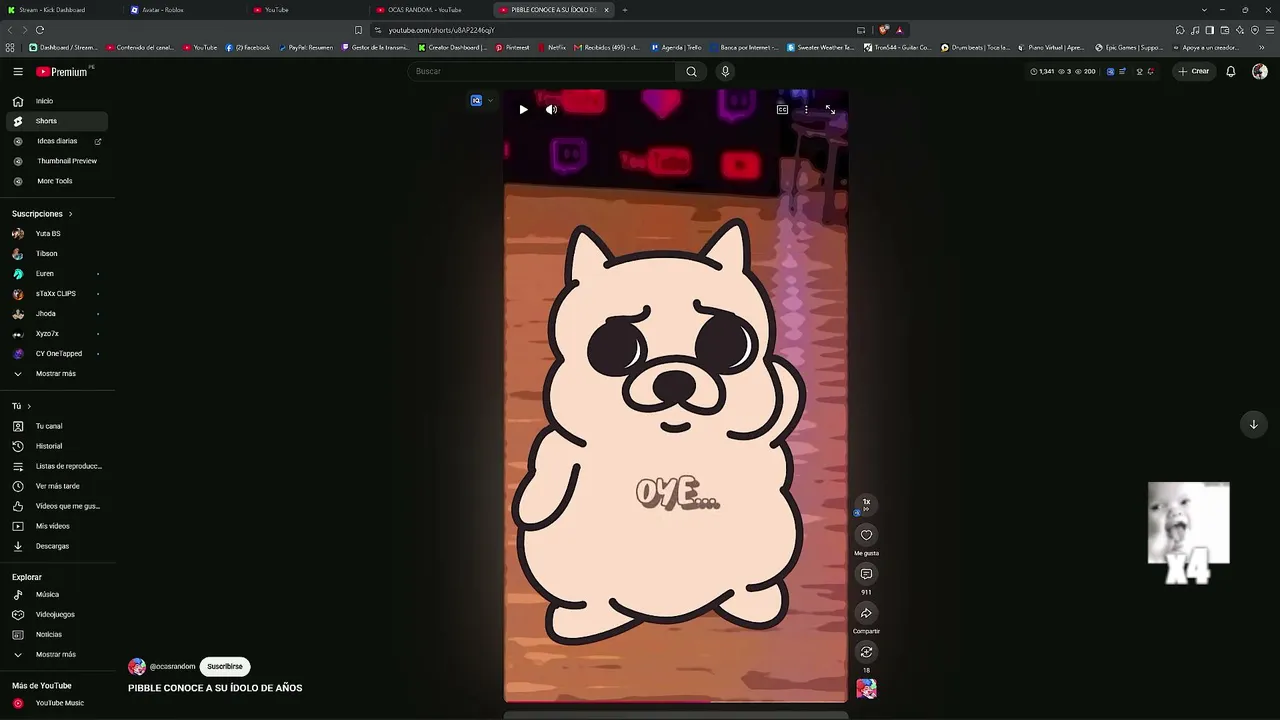Viewport: 1280px width, 720px height.
Task: Open the Crear menu
Action: pyautogui.click(x=1194, y=72)
